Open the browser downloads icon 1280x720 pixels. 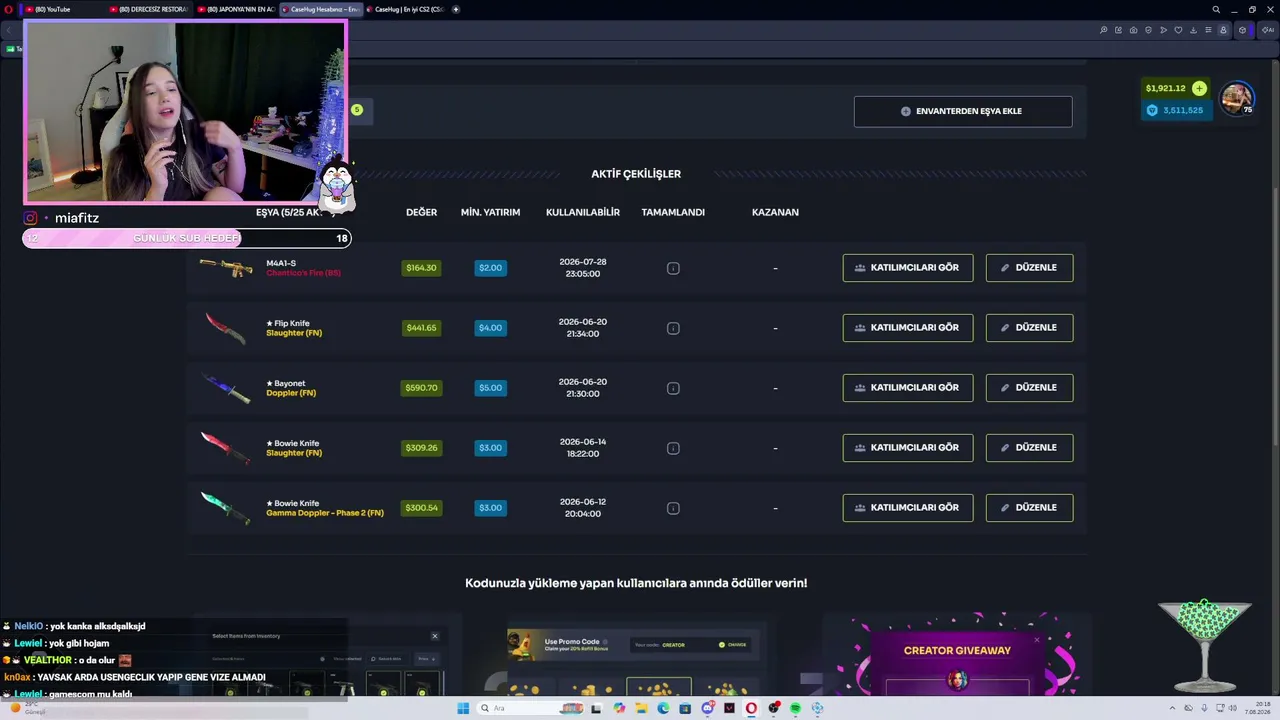[1193, 30]
